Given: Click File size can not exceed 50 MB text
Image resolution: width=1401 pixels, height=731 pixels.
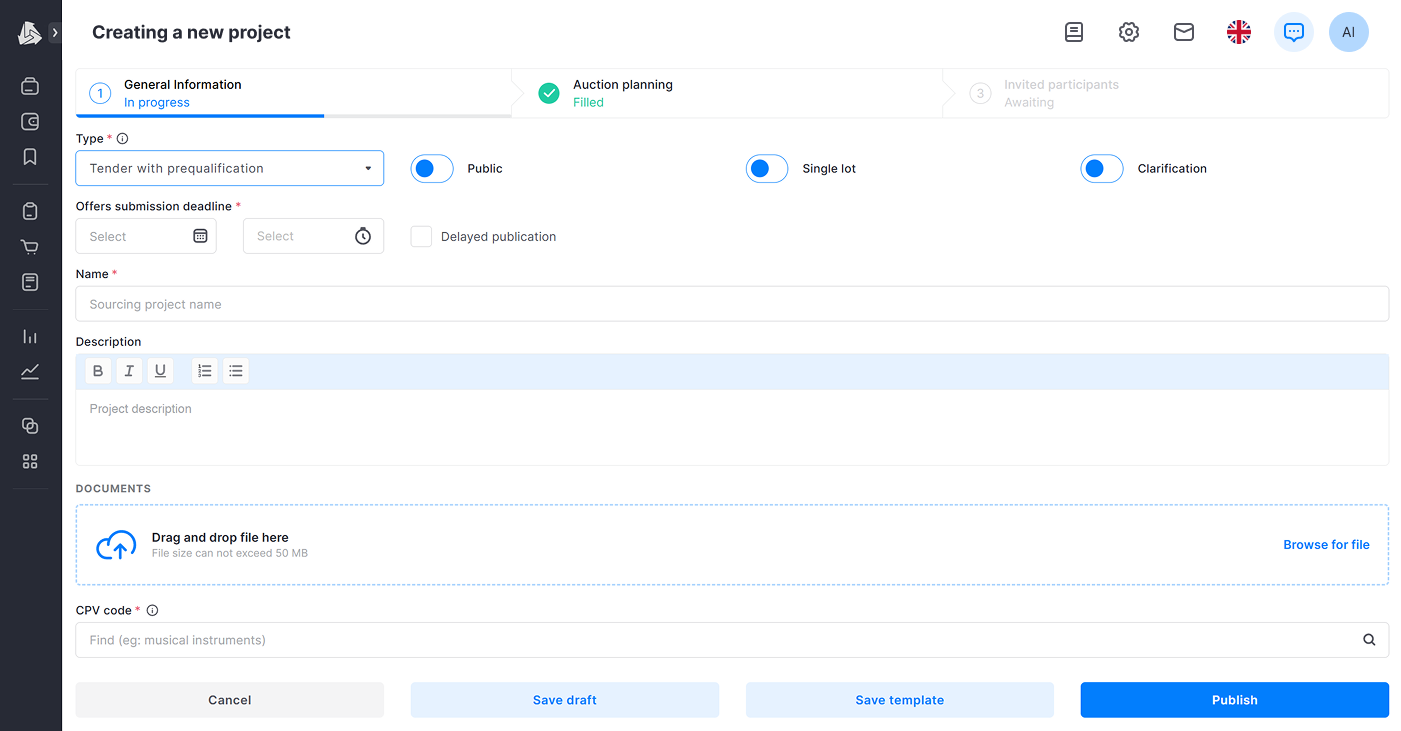Looking at the screenshot, I should point(230,553).
